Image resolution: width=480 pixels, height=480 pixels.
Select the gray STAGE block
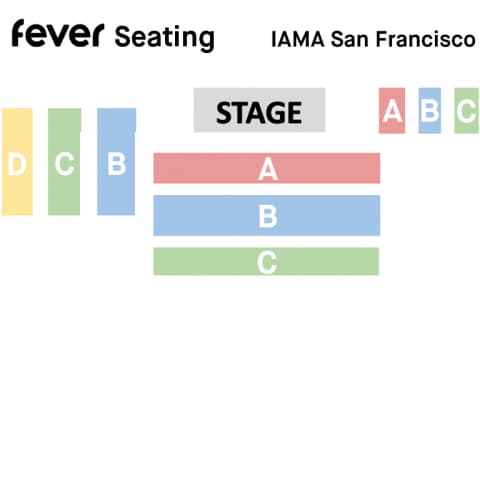coord(259,110)
